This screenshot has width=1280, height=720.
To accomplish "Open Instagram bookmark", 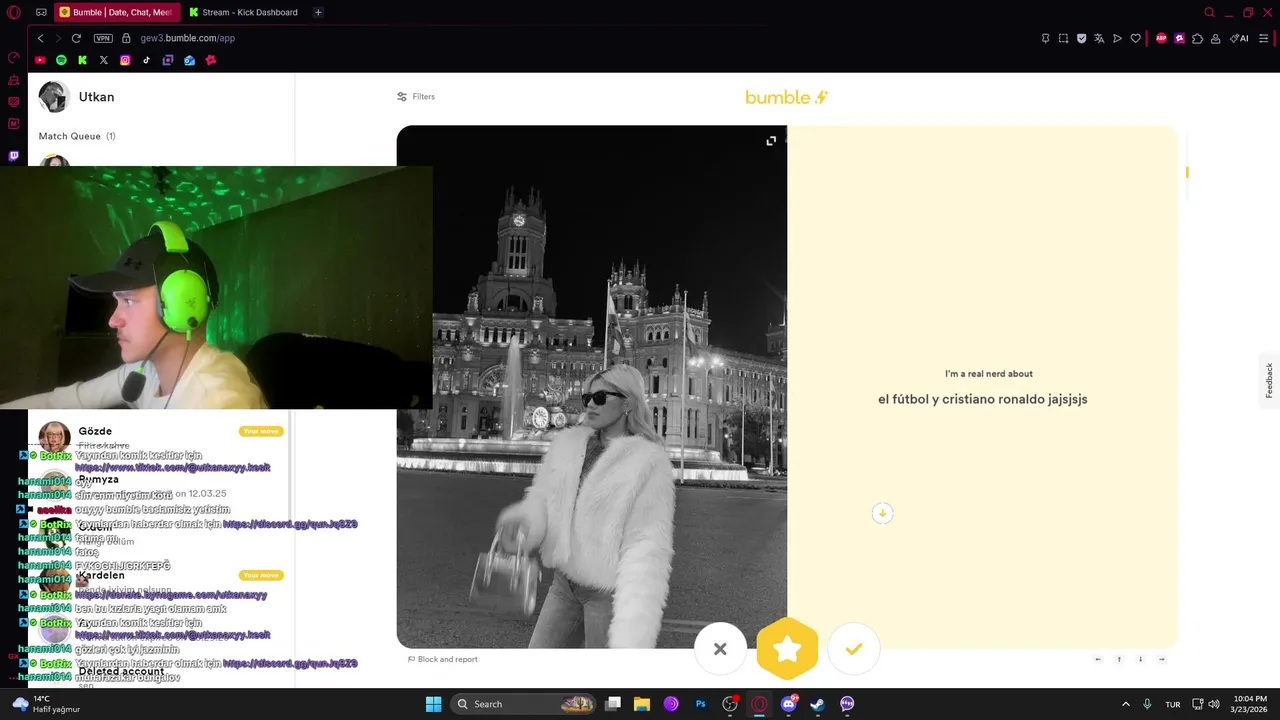I will click(x=125, y=60).
